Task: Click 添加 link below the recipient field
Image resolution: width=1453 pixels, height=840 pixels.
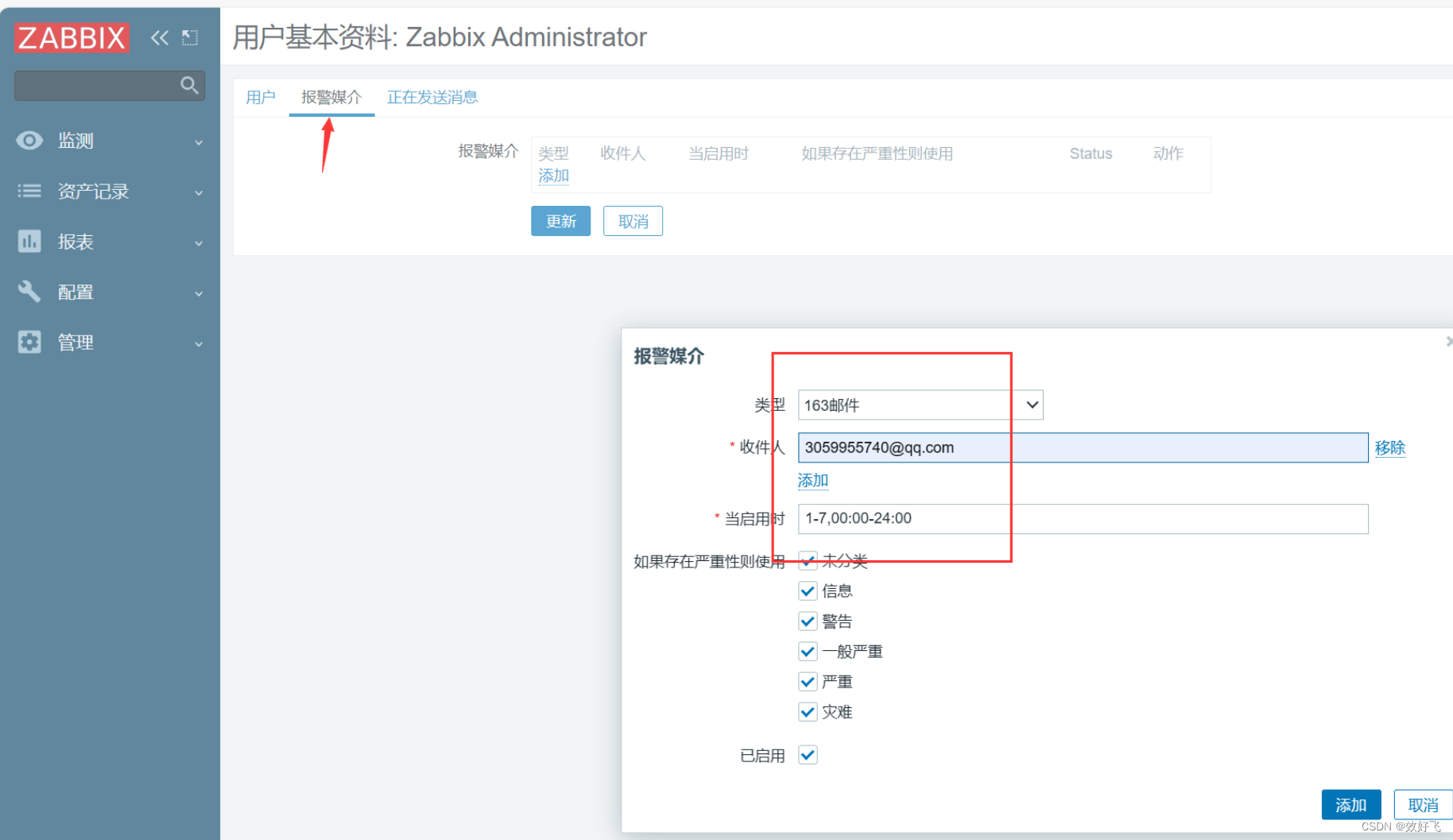Action: pos(813,480)
